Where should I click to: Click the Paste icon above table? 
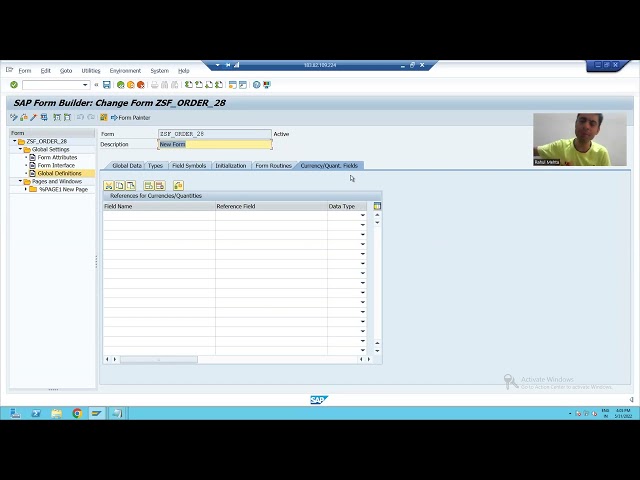[131, 186]
